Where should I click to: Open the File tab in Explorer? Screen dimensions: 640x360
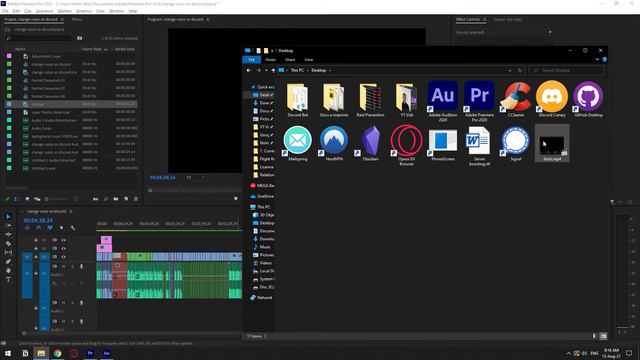(x=251, y=60)
